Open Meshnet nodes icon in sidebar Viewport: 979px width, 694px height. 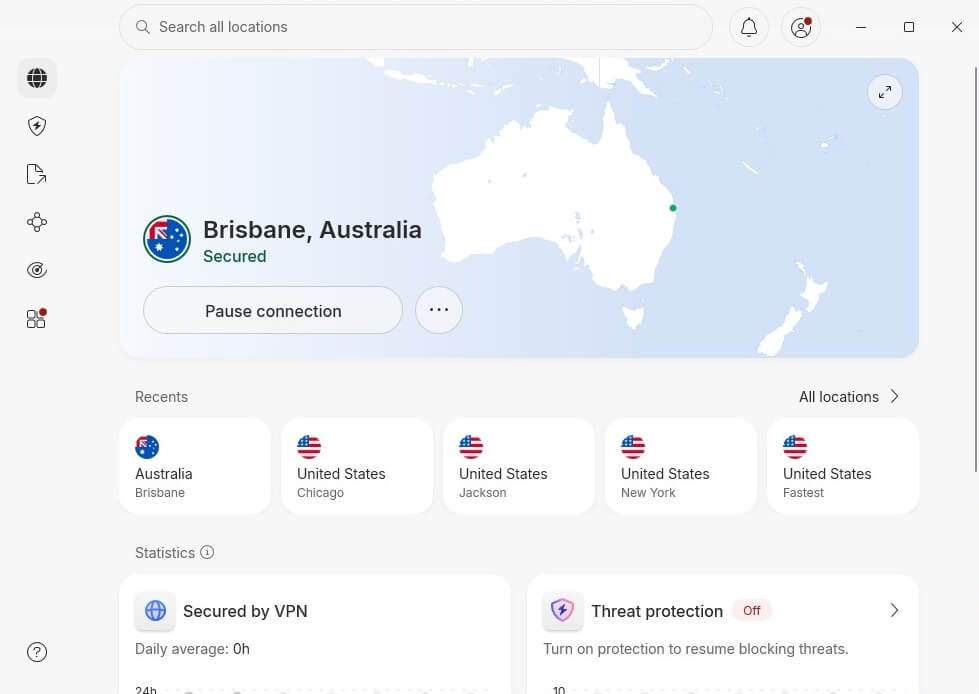[37, 222]
